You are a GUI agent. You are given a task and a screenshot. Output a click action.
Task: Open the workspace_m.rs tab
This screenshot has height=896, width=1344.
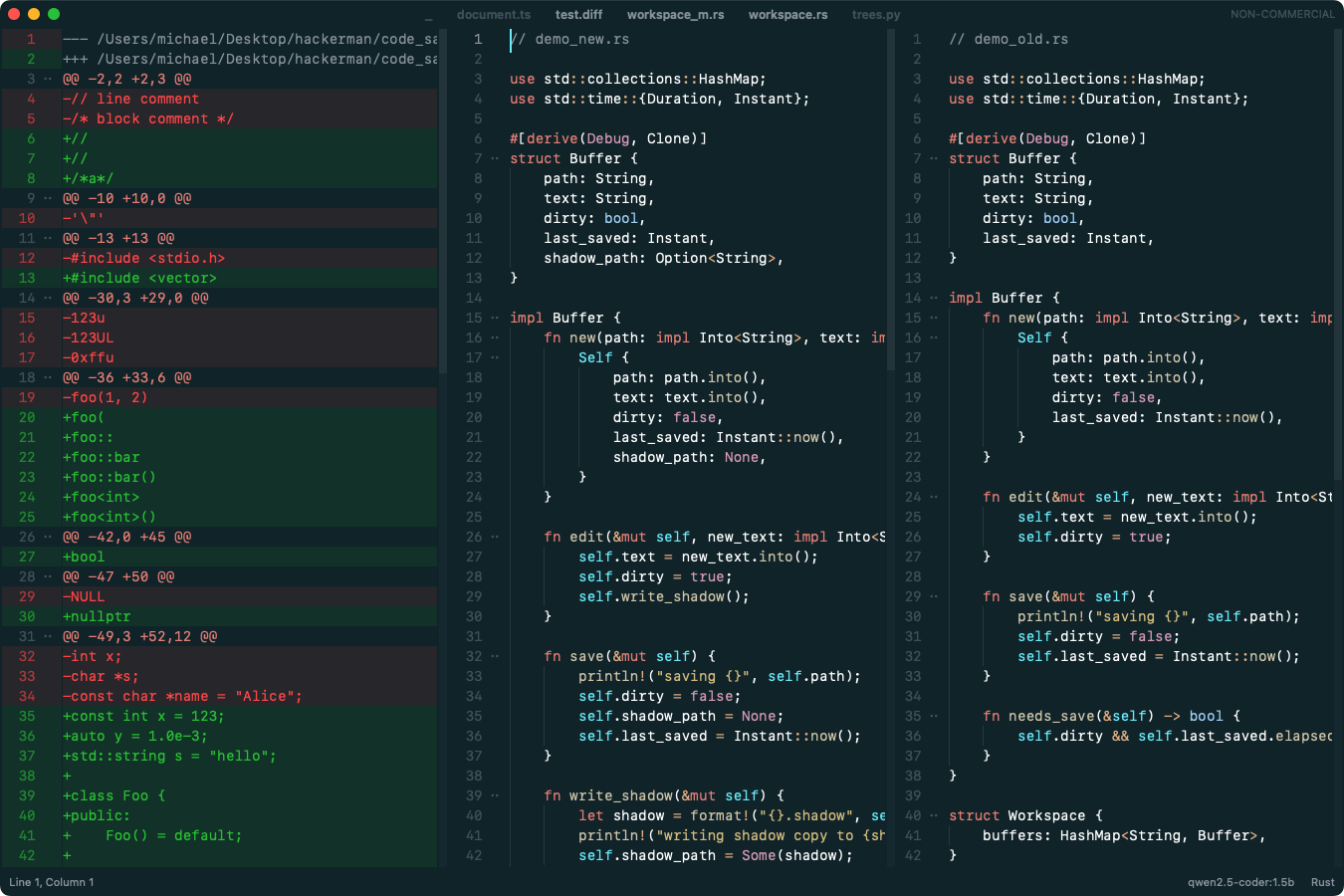click(675, 15)
